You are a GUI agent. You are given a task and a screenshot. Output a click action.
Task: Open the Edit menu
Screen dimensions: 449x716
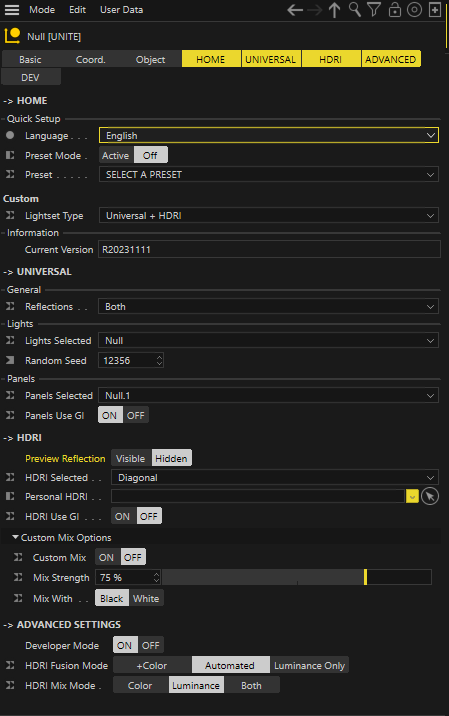77,10
